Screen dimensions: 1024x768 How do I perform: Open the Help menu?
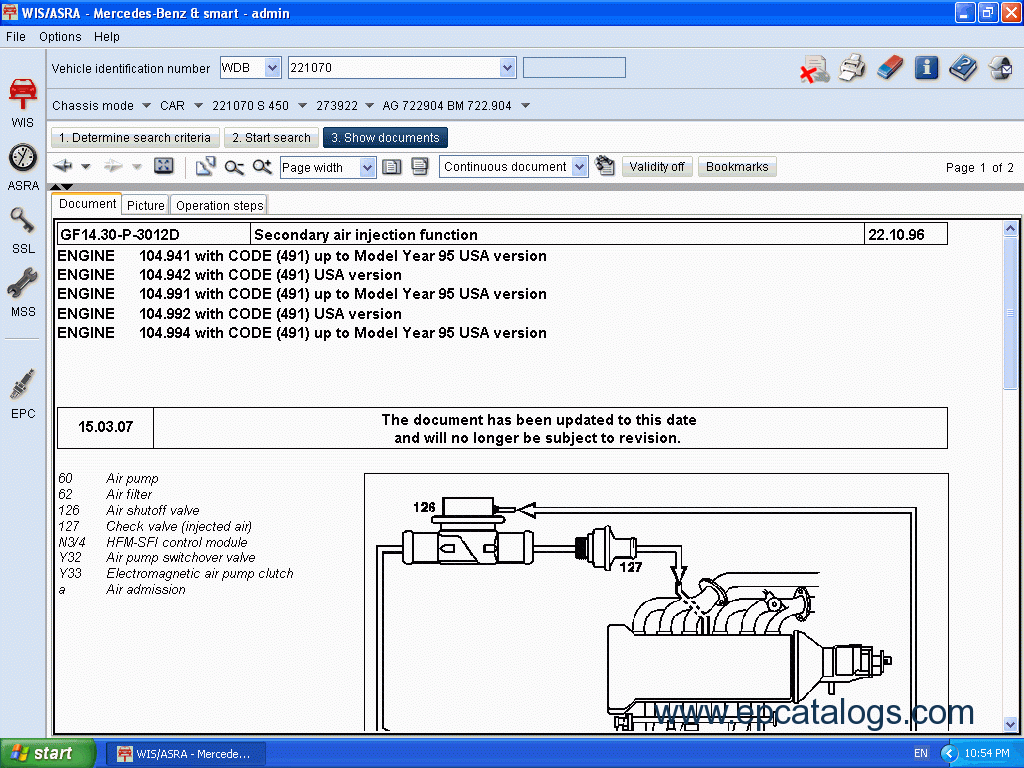click(x=106, y=37)
